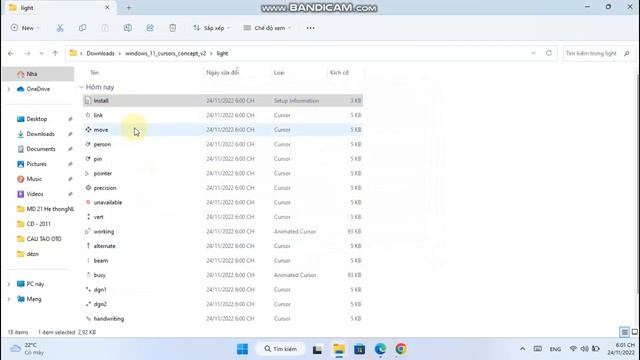
Task: Select the handwriting cursor file
Action: tap(223, 319)
